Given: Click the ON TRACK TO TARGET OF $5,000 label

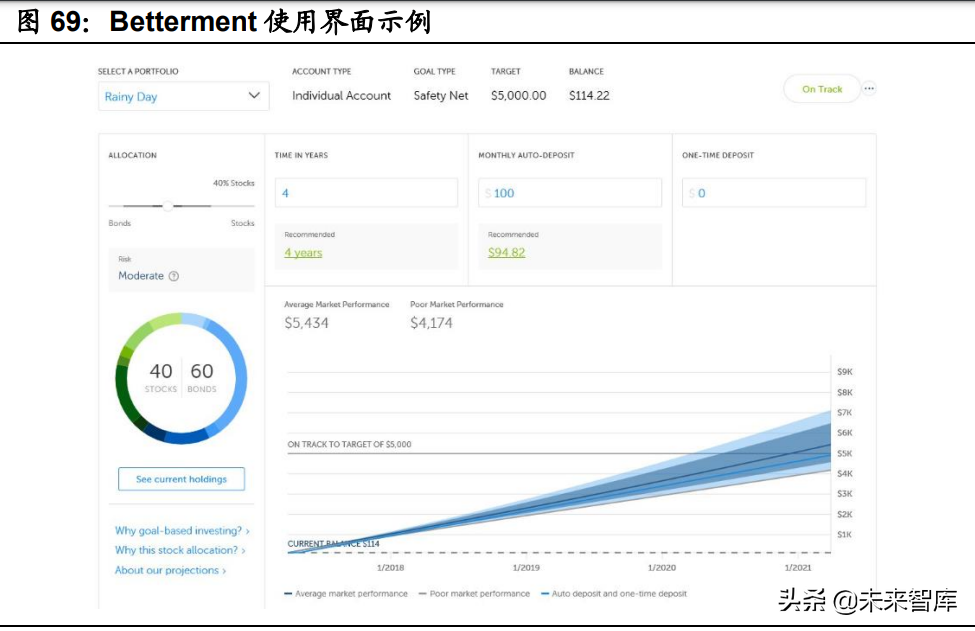Looking at the screenshot, I should 349,444.
